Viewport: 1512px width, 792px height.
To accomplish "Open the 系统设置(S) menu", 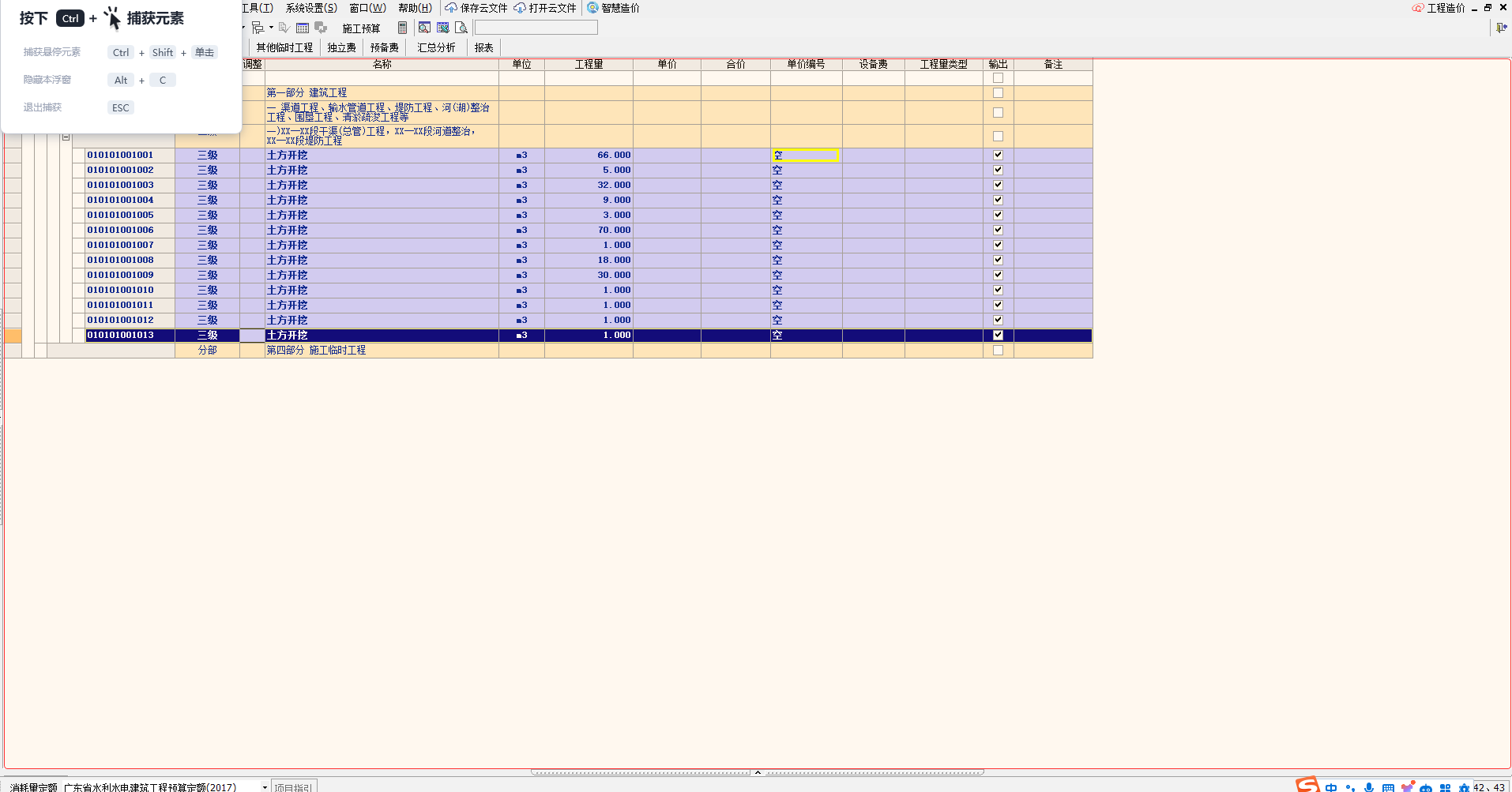I will 311,8.
